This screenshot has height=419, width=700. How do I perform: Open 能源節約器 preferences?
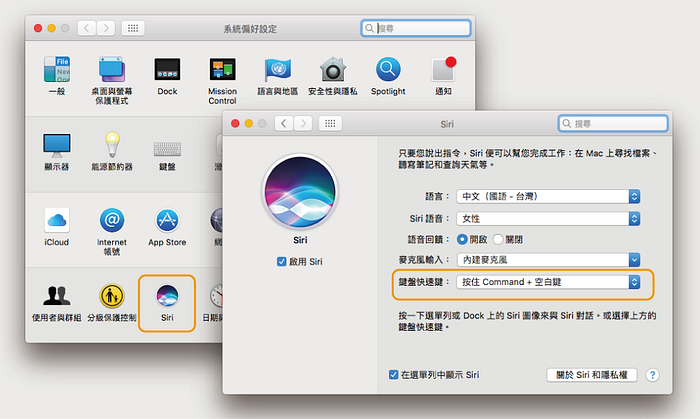tap(112, 145)
